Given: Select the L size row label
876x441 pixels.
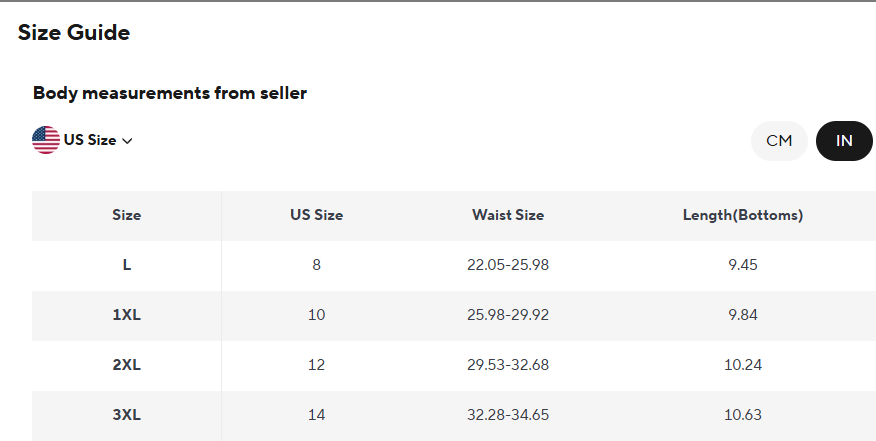Looking at the screenshot, I should [x=127, y=265].
